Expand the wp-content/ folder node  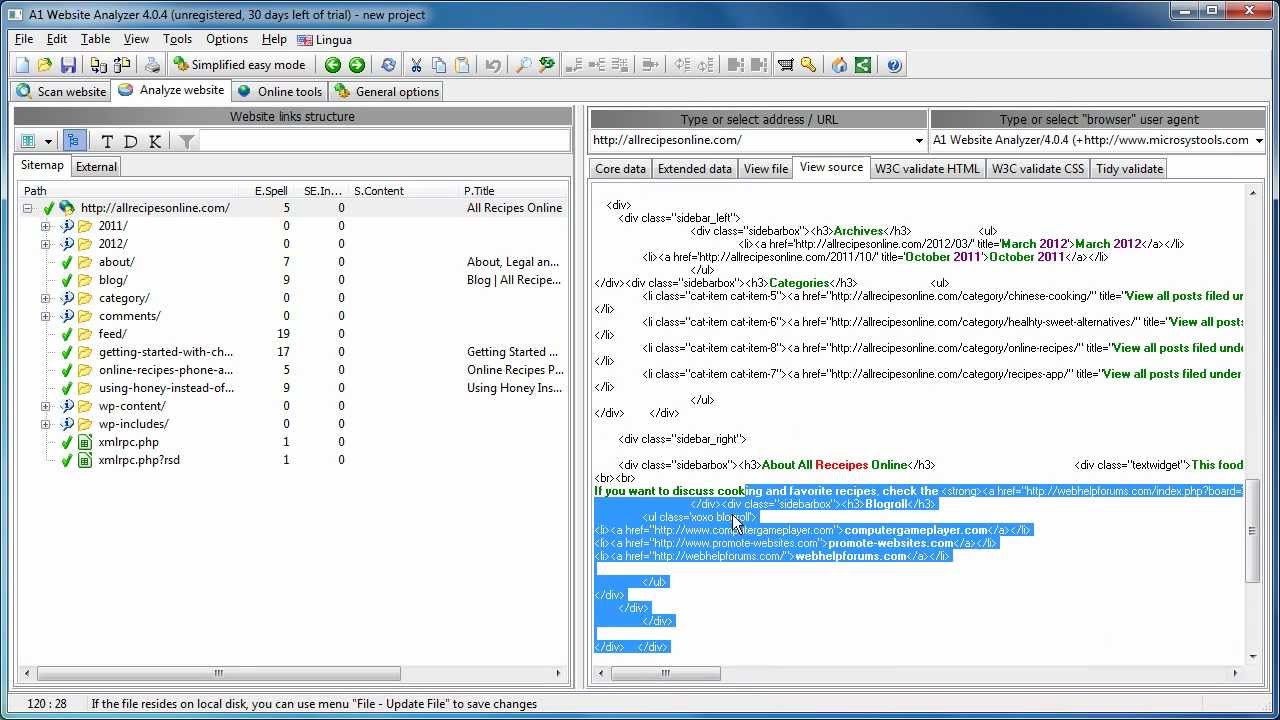coord(45,406)
